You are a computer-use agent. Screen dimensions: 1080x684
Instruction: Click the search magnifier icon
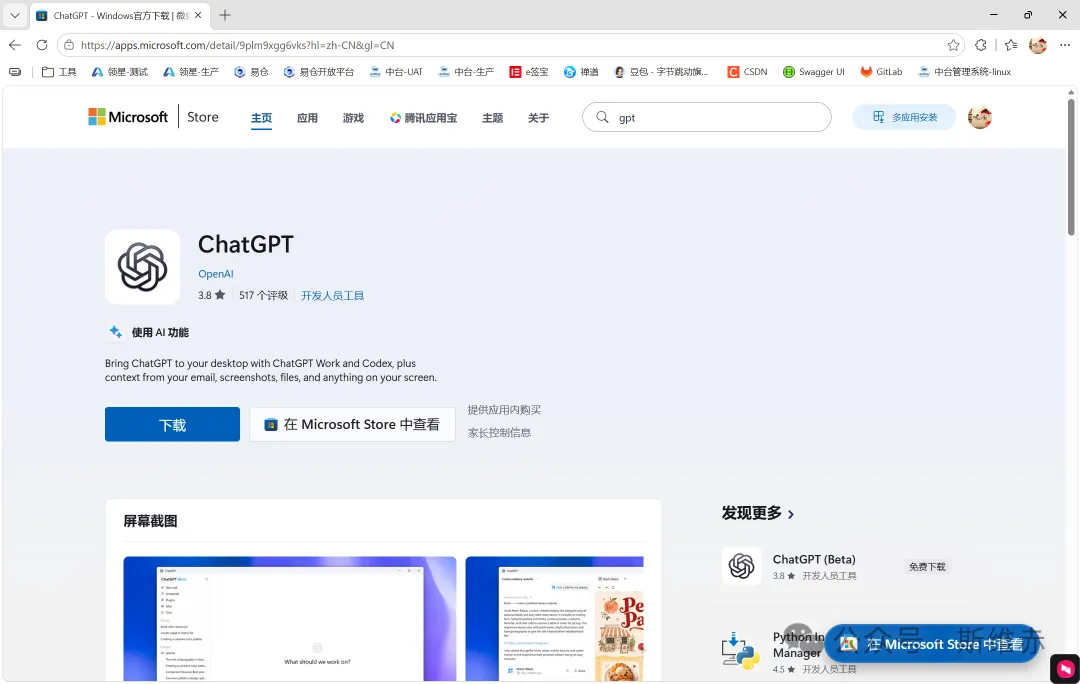pyautogui.click(x=602, y=117)
